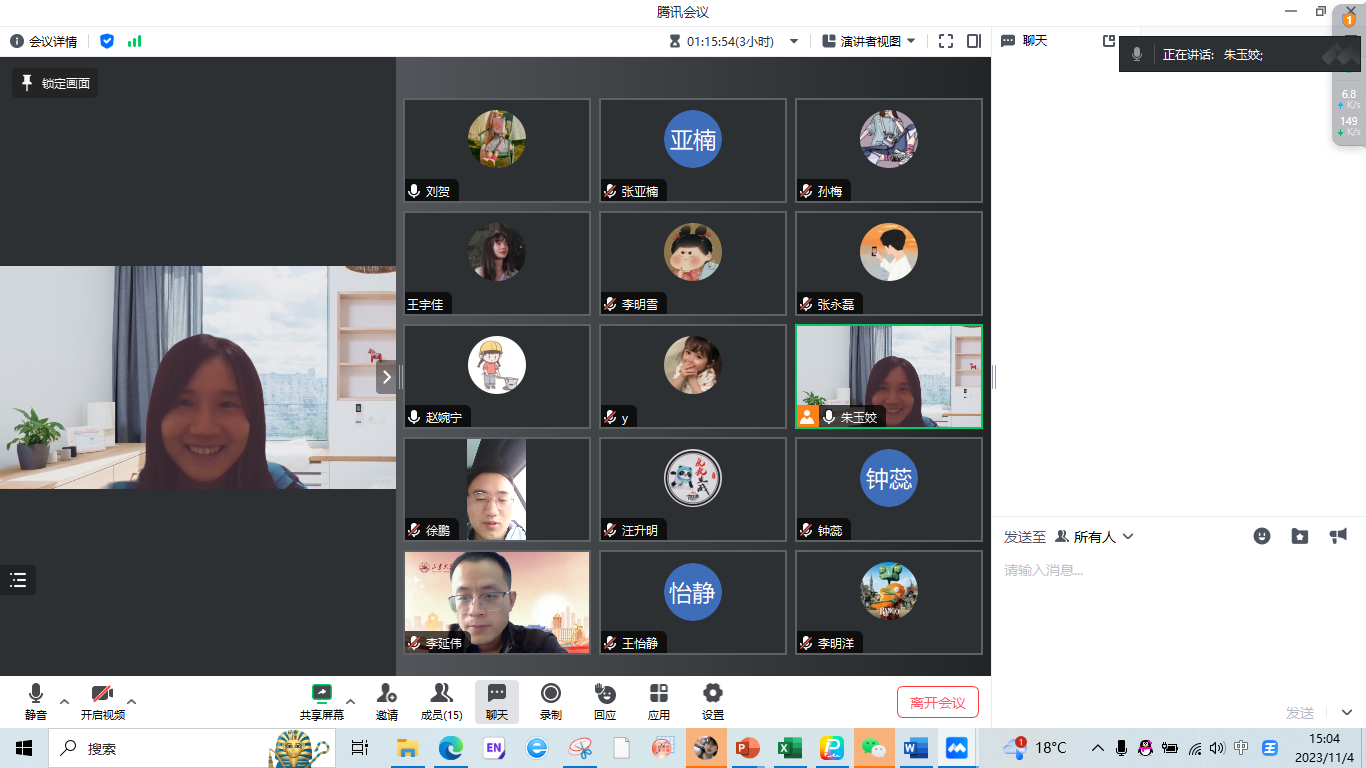Click the red 离开会议 button
This screenshot has width=1366, height=768.
[x=937, y=702]
